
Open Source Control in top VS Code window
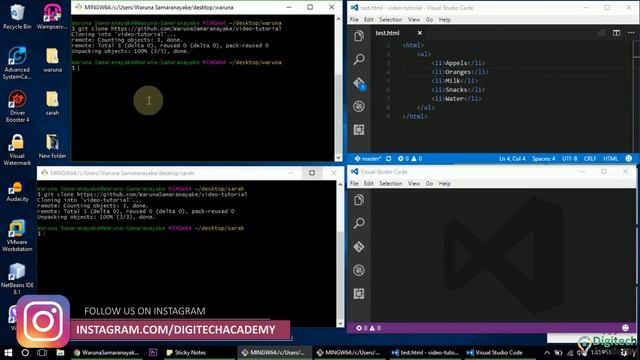tap(359, 83)
